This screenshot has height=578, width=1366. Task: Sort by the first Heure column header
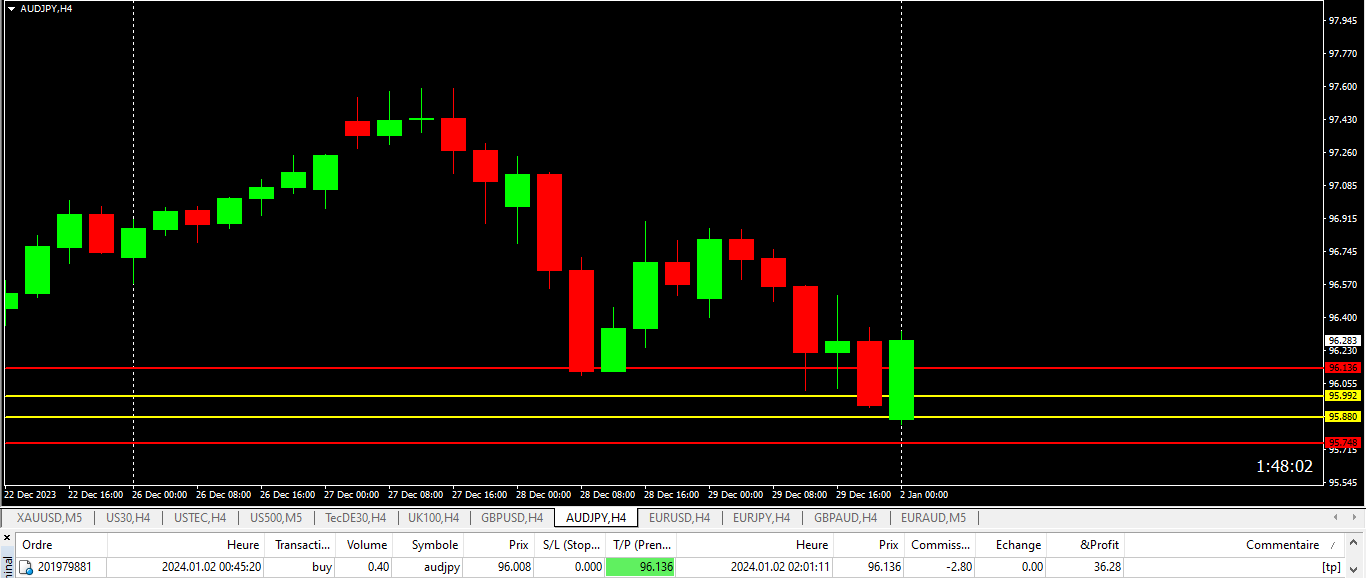pyautogui.click(x=185, y=545)
